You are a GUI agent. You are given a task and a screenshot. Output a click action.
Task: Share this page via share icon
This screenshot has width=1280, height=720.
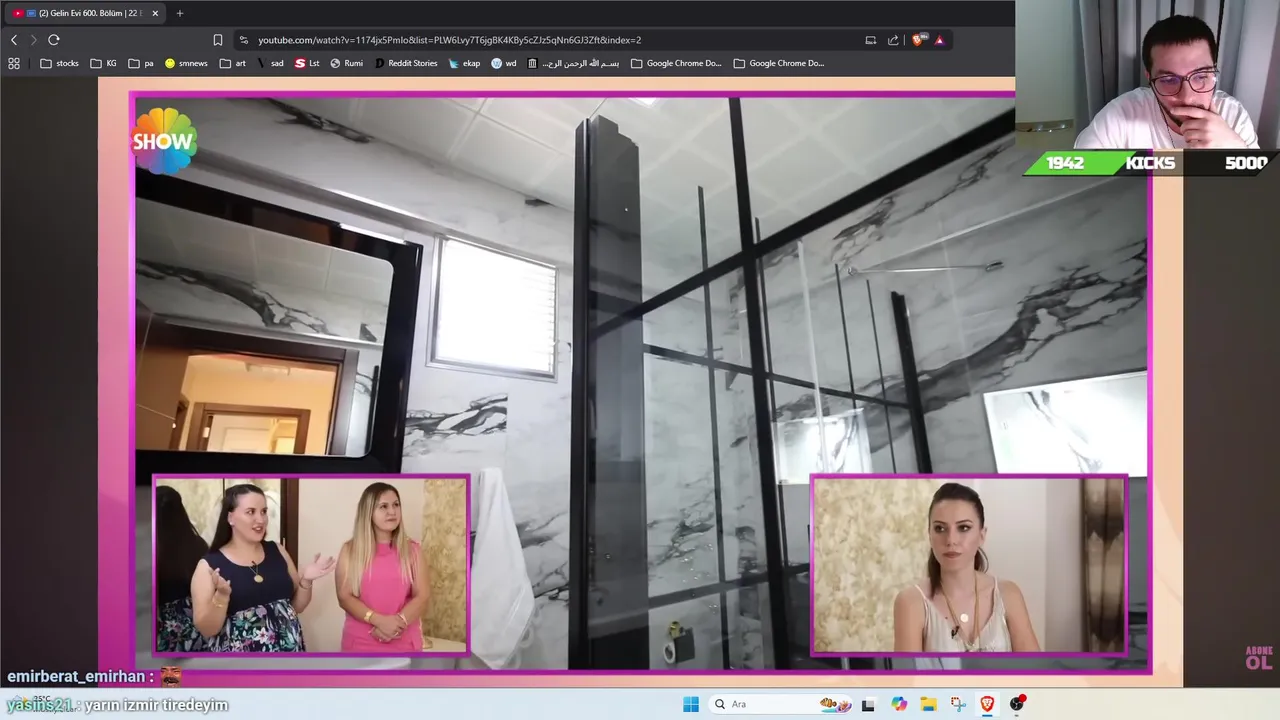click(x=893, y=40)
